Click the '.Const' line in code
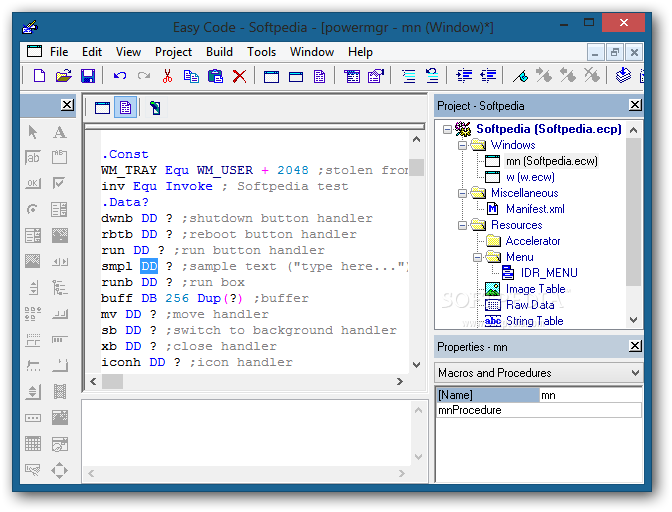The width and height of the screenshot is (672, 512). 125,154
